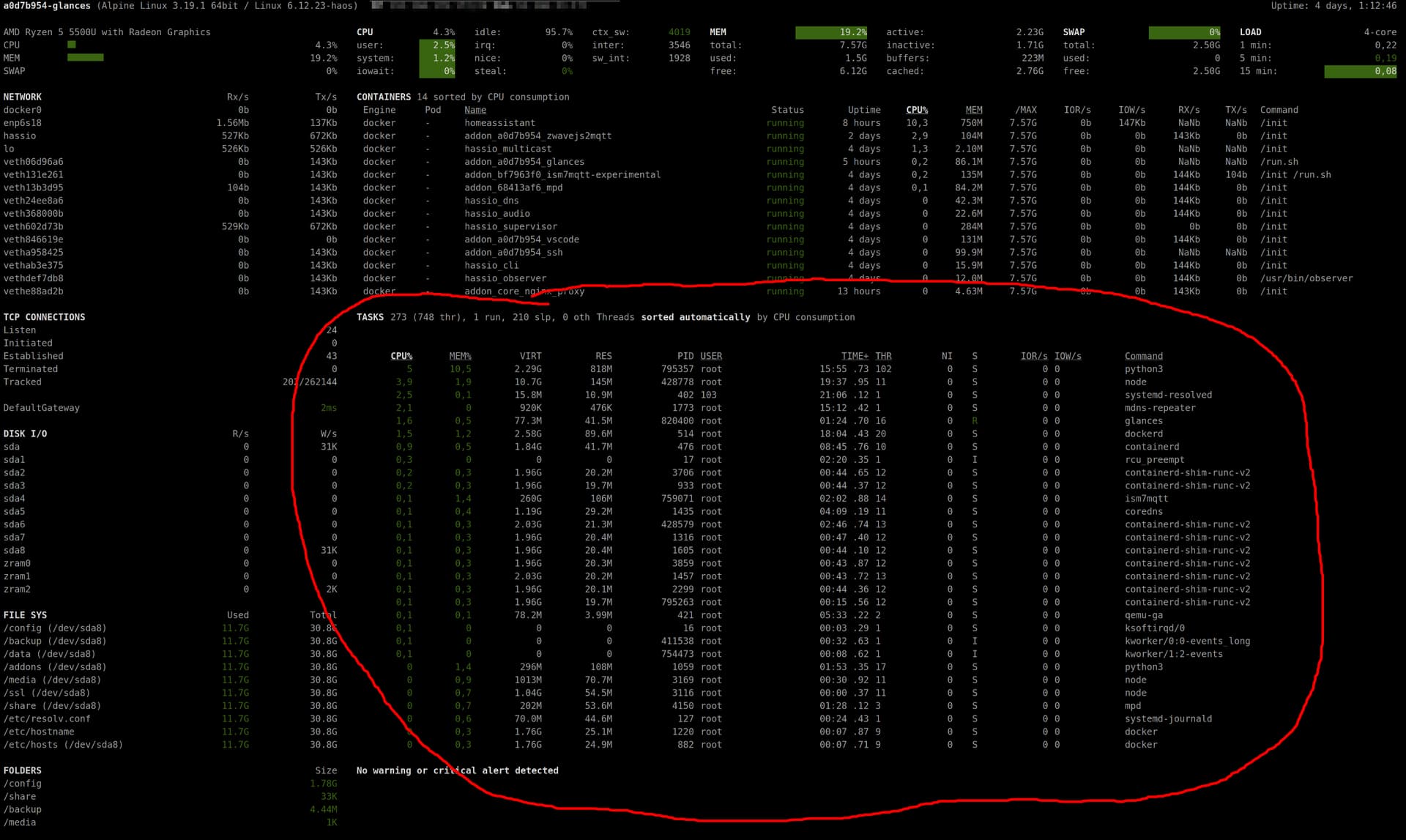Select the addon_a0d7b954_vscode container row

coord(521,239)
